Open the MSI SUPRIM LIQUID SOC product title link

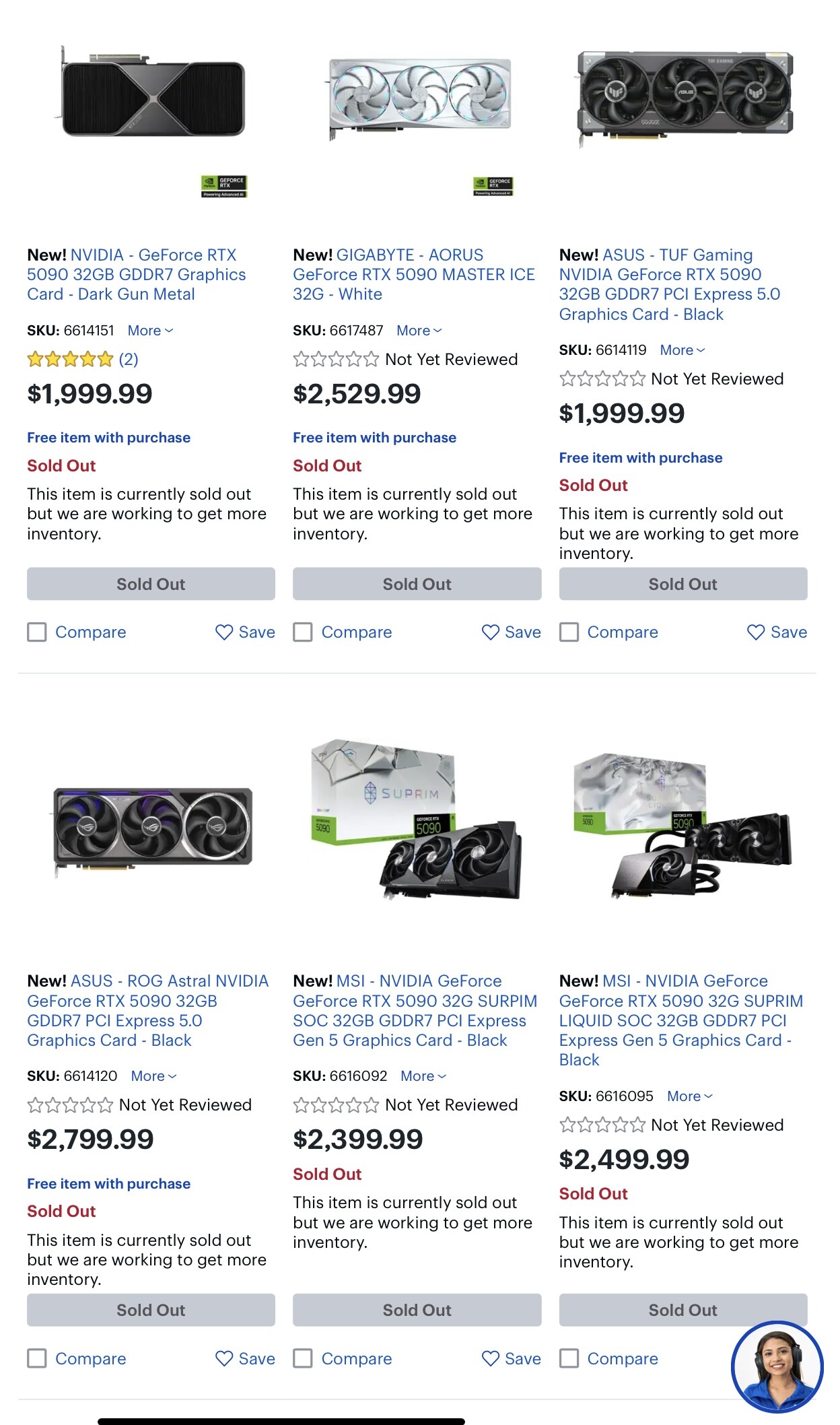(681, 1020)
